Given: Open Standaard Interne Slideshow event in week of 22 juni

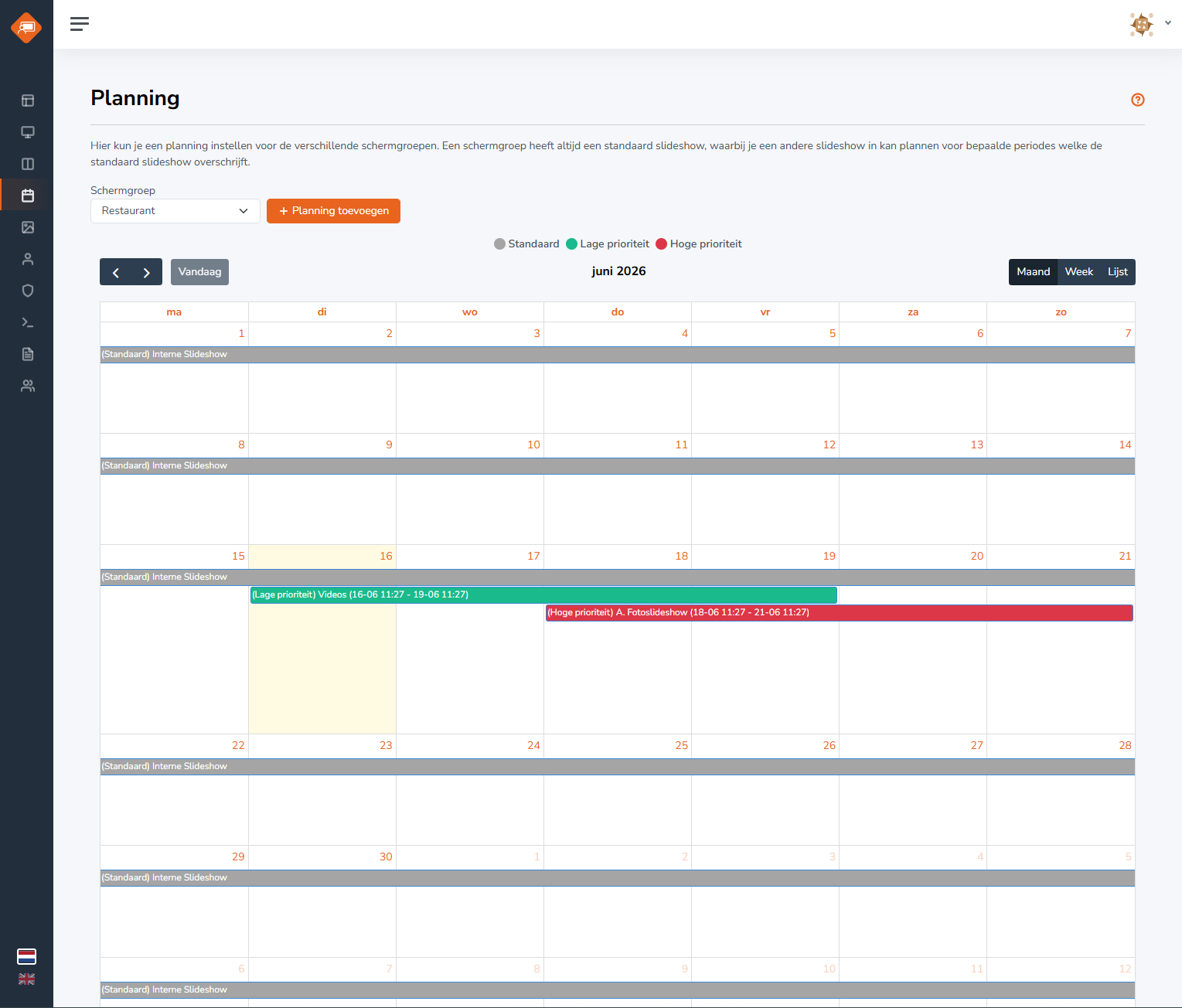Looking at the screenshot, I should tap(618, 767).
